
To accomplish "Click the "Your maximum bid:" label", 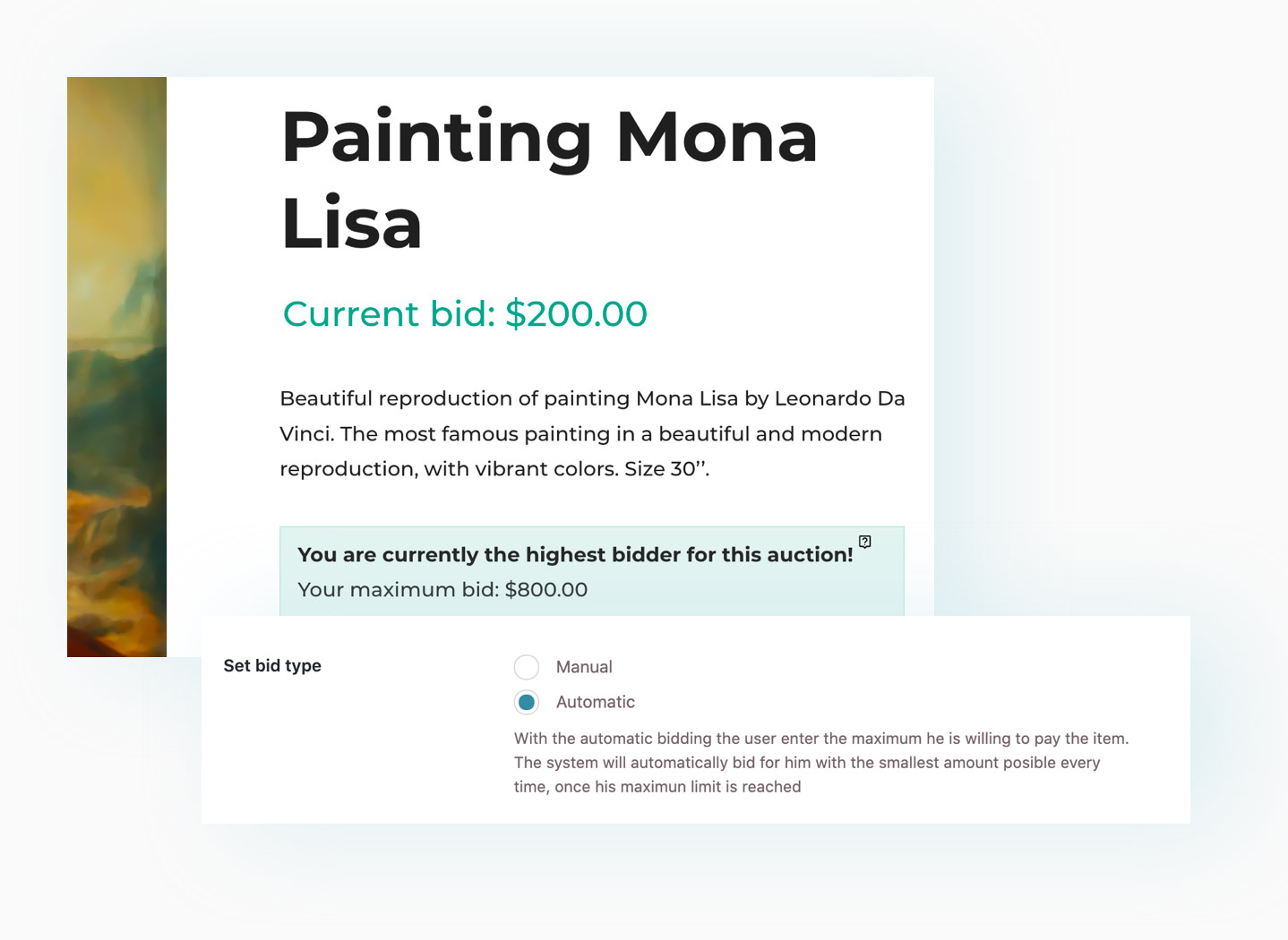I will tap(399, 590).
